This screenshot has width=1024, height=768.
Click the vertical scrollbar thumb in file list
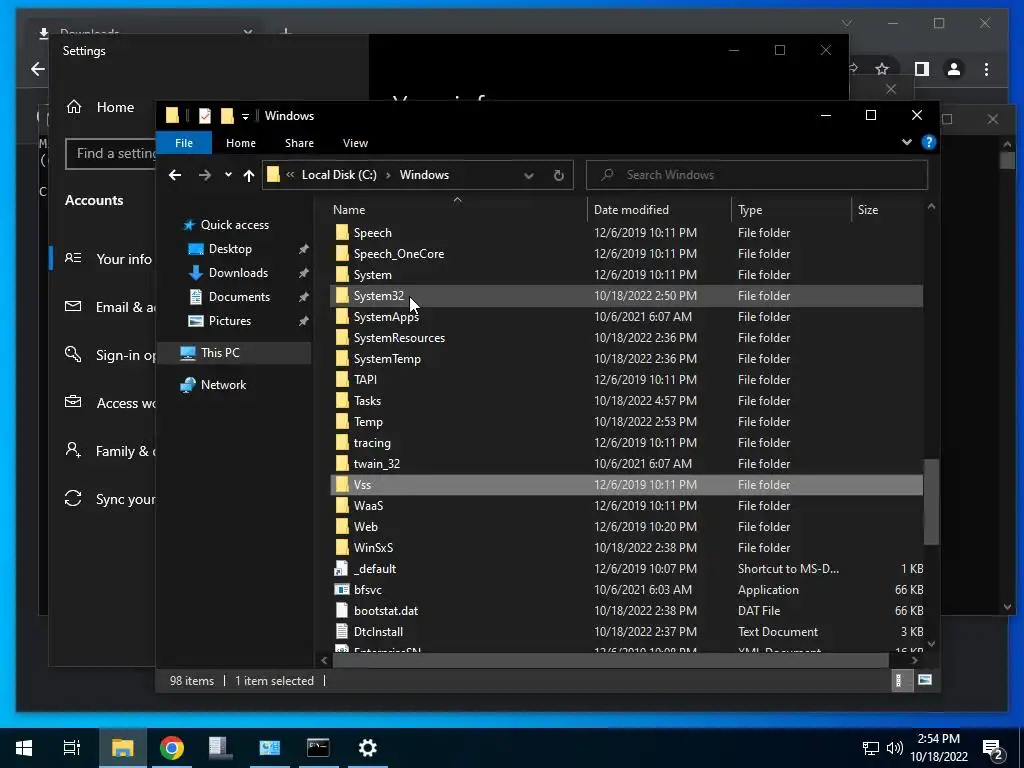click(x=931, y=502)
